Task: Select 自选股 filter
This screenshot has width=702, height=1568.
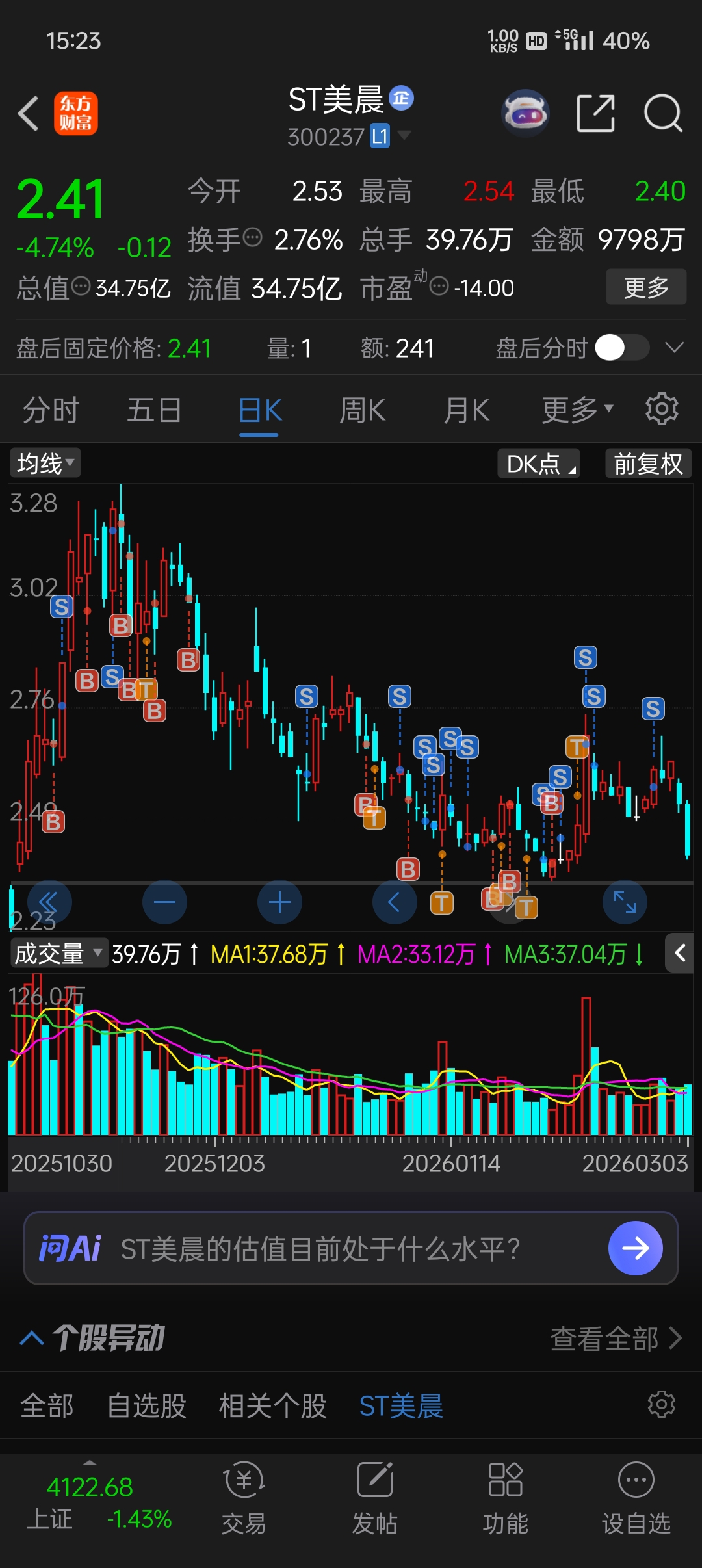Action: pyautogui.click(x=147, y=1405)
